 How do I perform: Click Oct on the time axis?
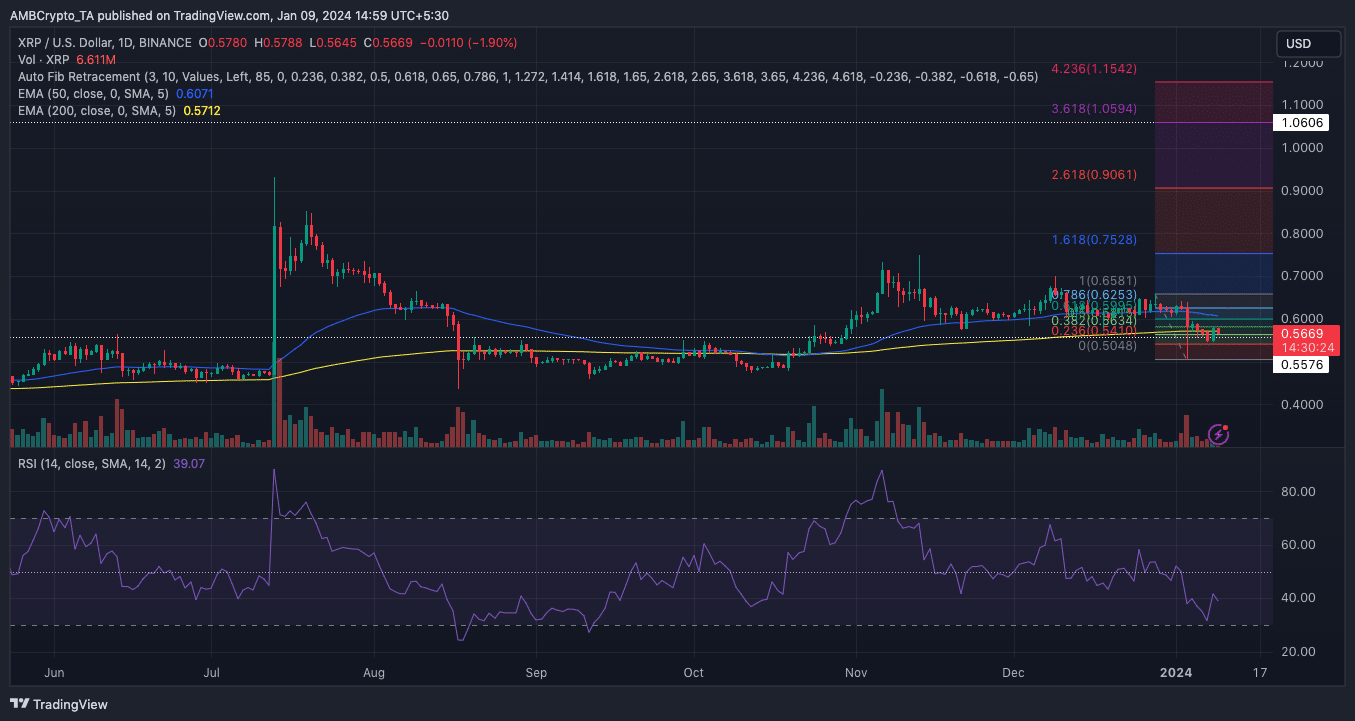pos(694,673)
